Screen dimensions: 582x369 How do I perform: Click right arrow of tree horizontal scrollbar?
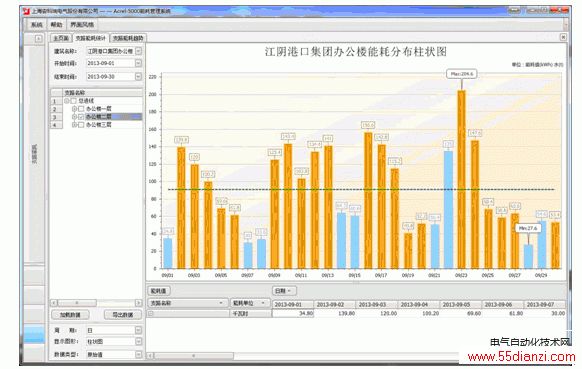click(138, 303)
